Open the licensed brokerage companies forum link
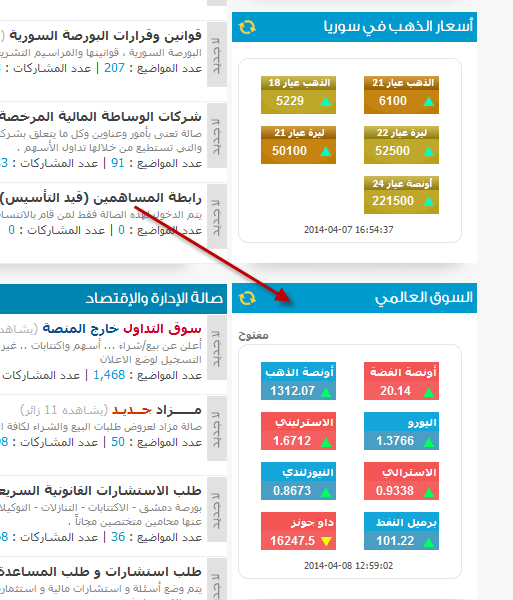The image size is (513, 600). point(101,117)
